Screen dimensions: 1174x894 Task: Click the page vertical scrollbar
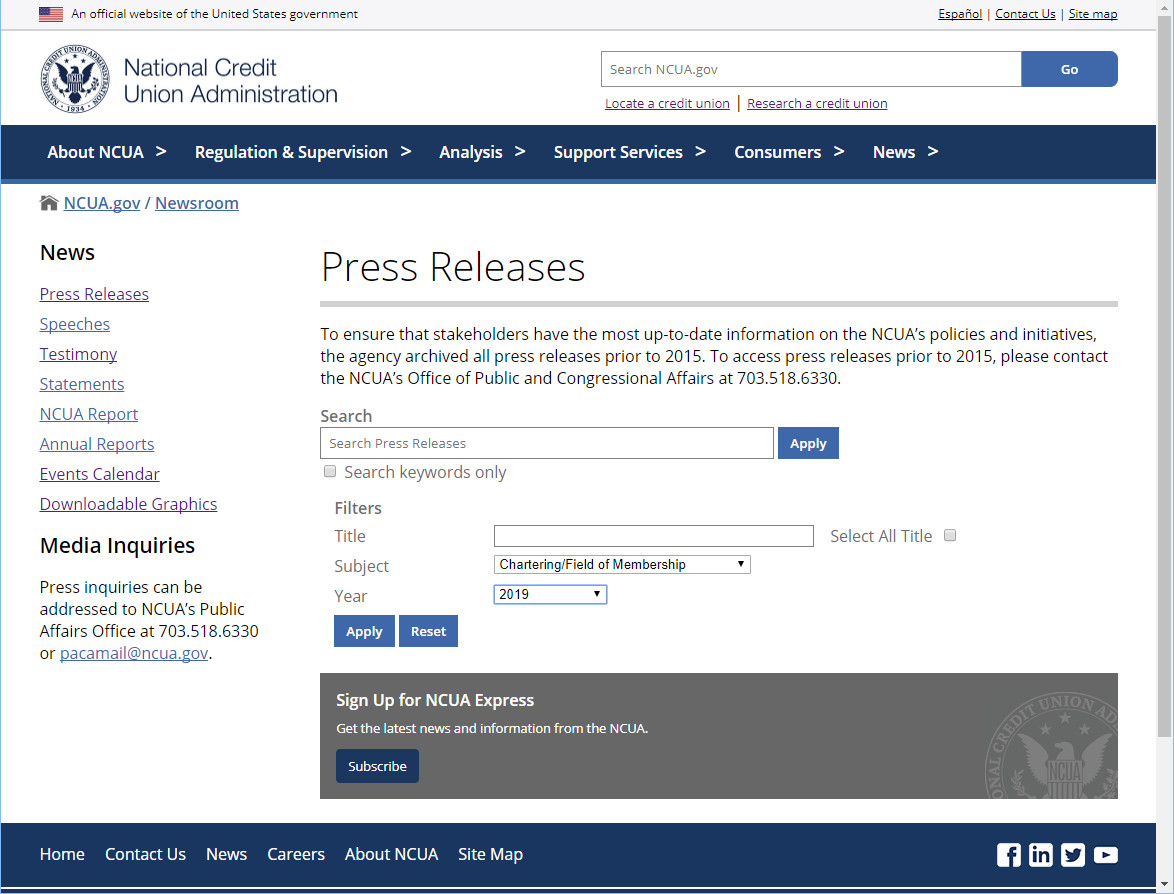pyautogui.click(x=1164, y=374)
